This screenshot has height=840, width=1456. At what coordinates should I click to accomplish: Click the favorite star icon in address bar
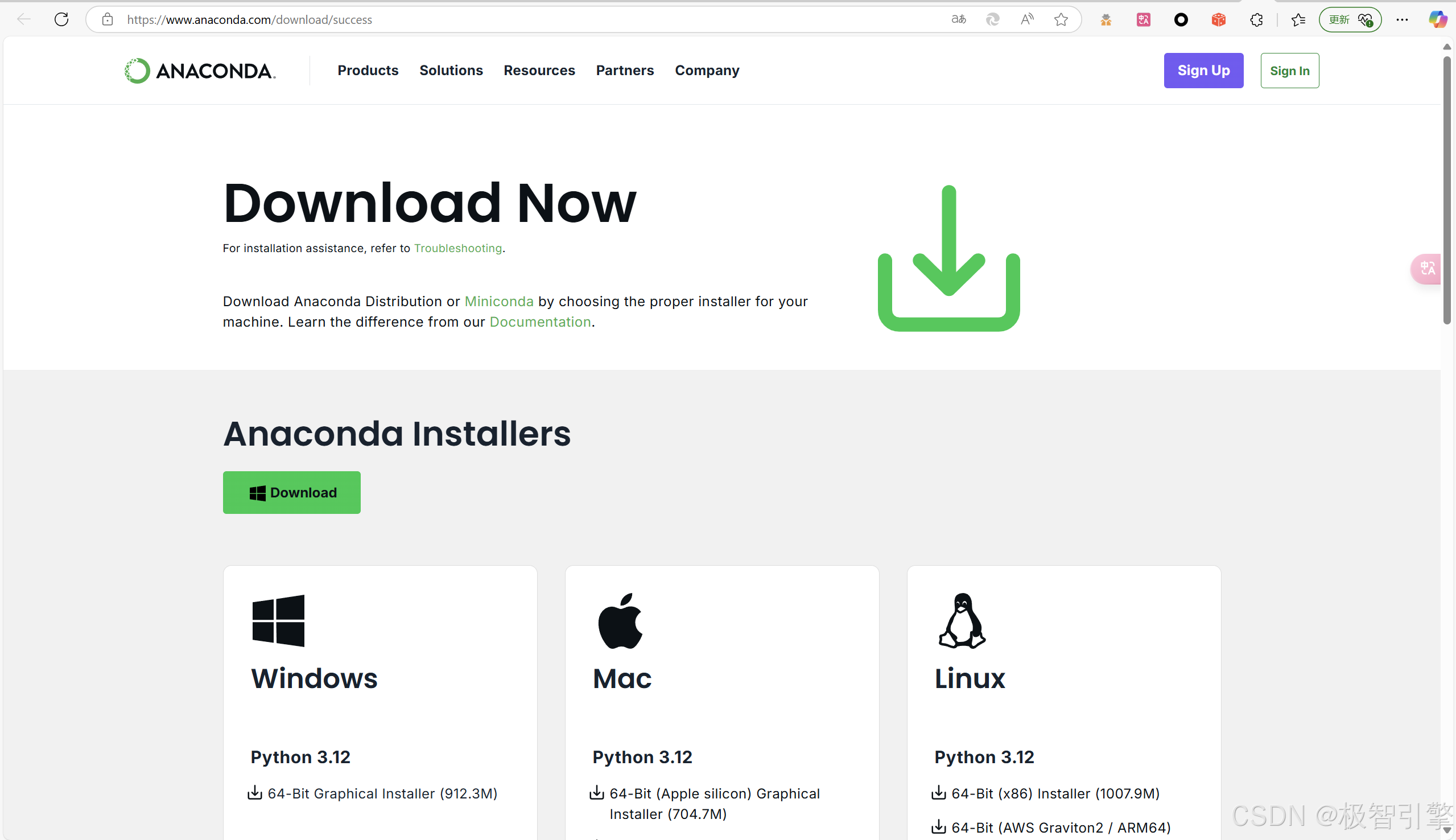[1061, 19]
